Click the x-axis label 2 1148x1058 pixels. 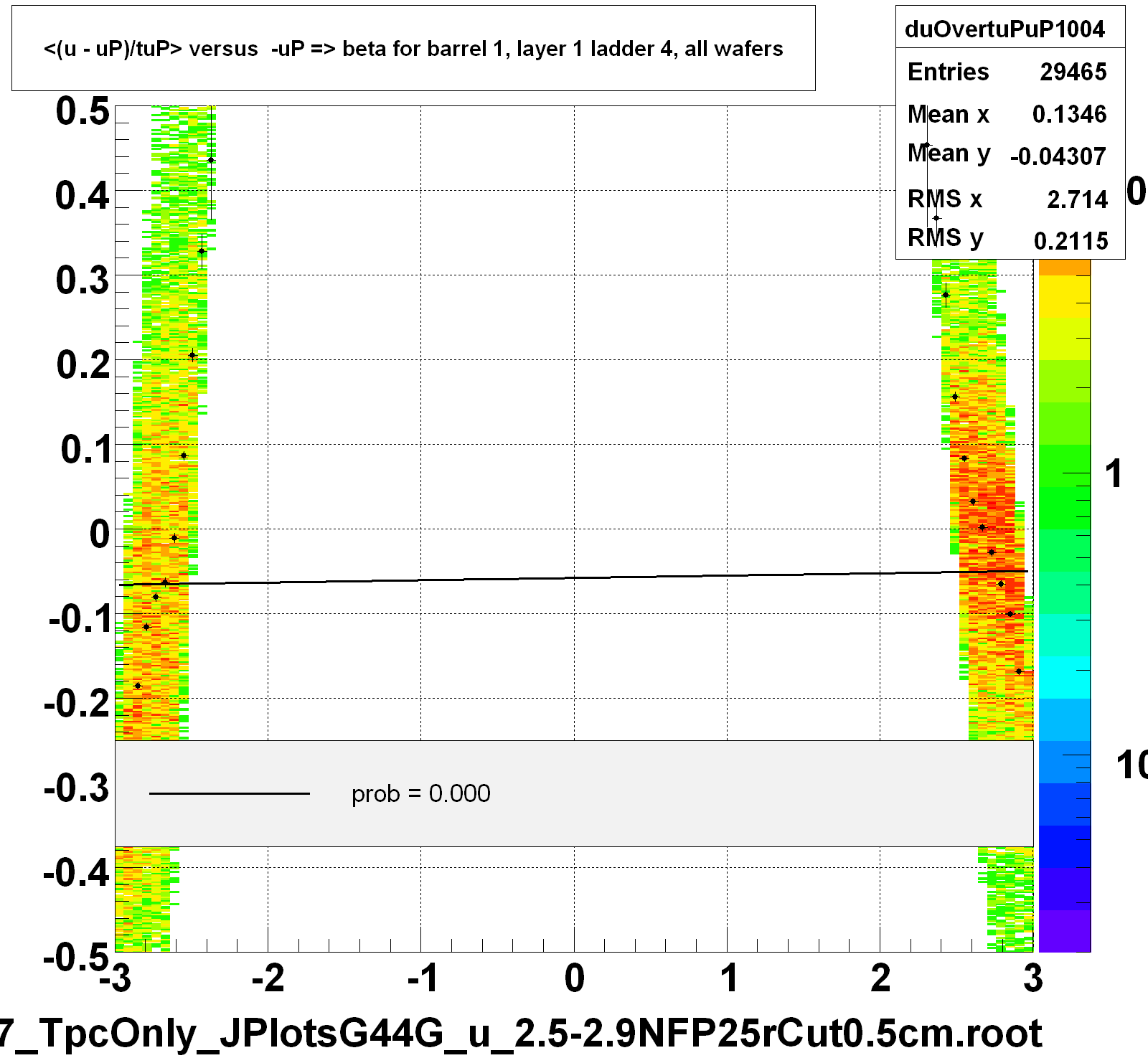click(881, 978)
